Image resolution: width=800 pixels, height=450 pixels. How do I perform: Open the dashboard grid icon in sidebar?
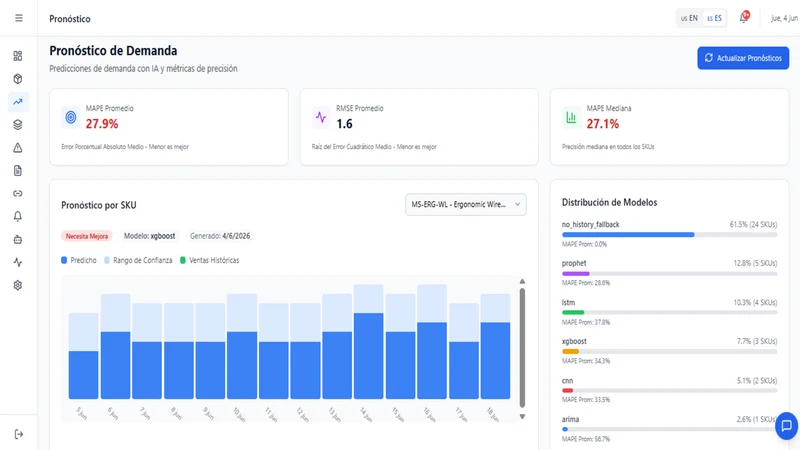pyautogui.click(x=18, y=56)
